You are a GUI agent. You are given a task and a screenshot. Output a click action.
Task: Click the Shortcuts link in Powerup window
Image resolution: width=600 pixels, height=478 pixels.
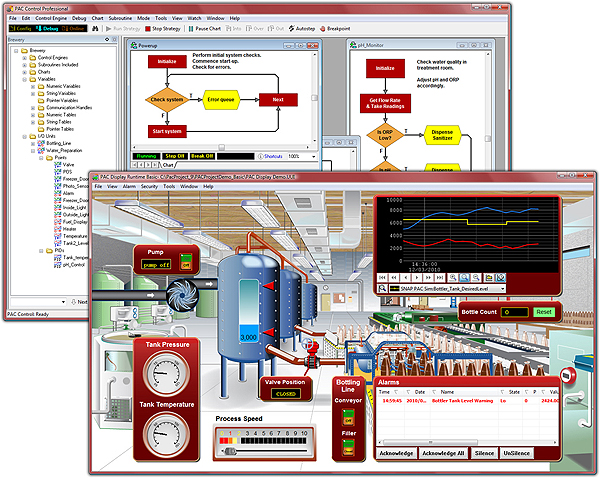(273, 156)
